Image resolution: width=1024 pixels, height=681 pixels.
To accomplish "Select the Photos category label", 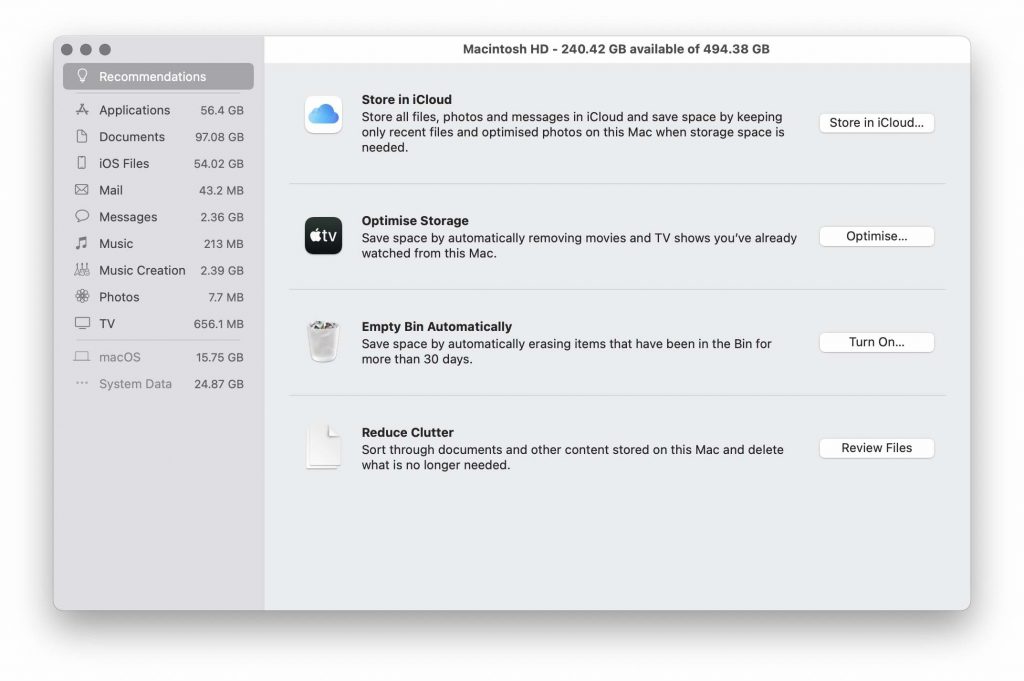I will 119,297.
